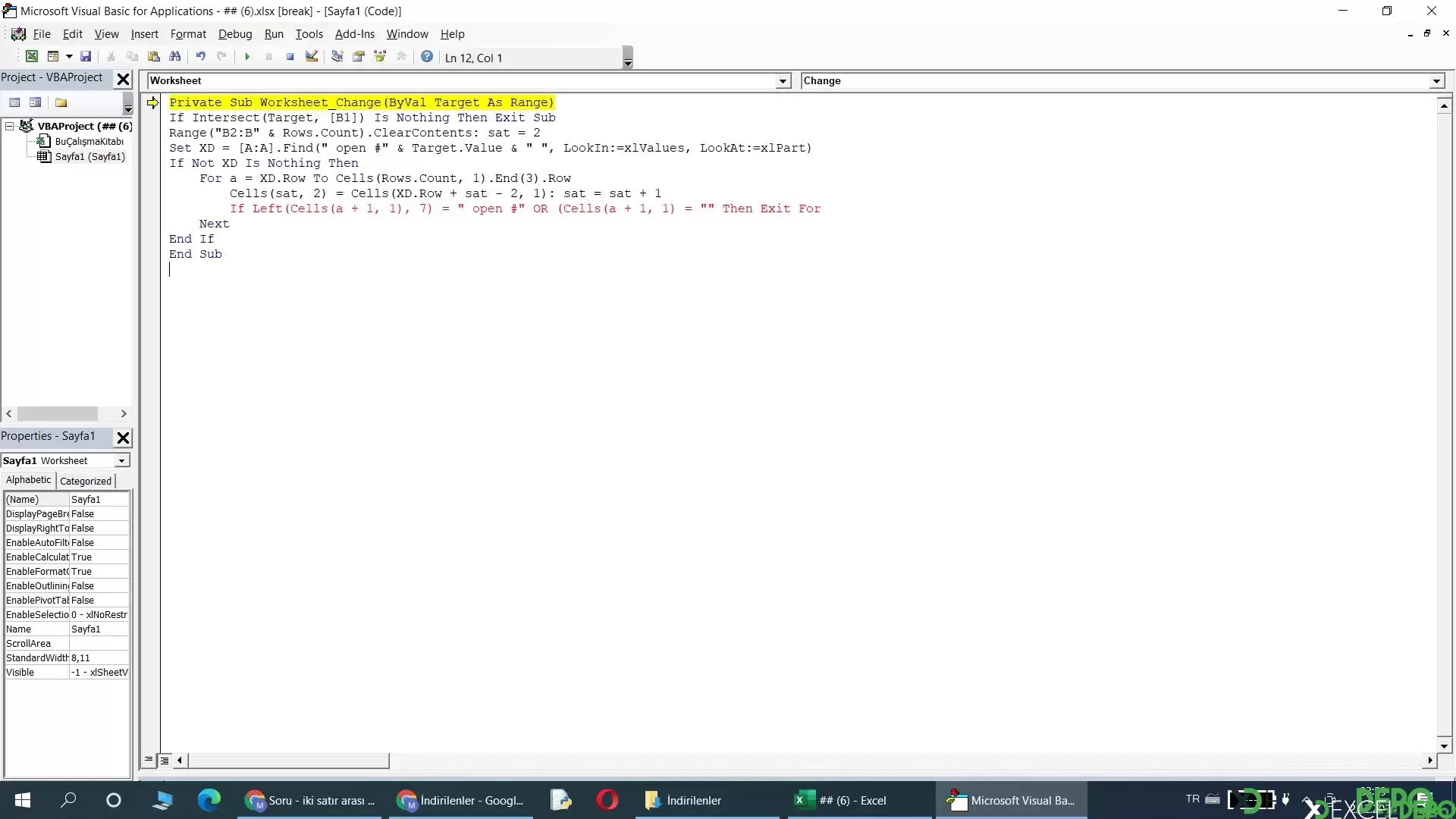The image size is (1456, 819).
Task: Open VBA Help with question mark icon
Action: [x=427, y=57]
